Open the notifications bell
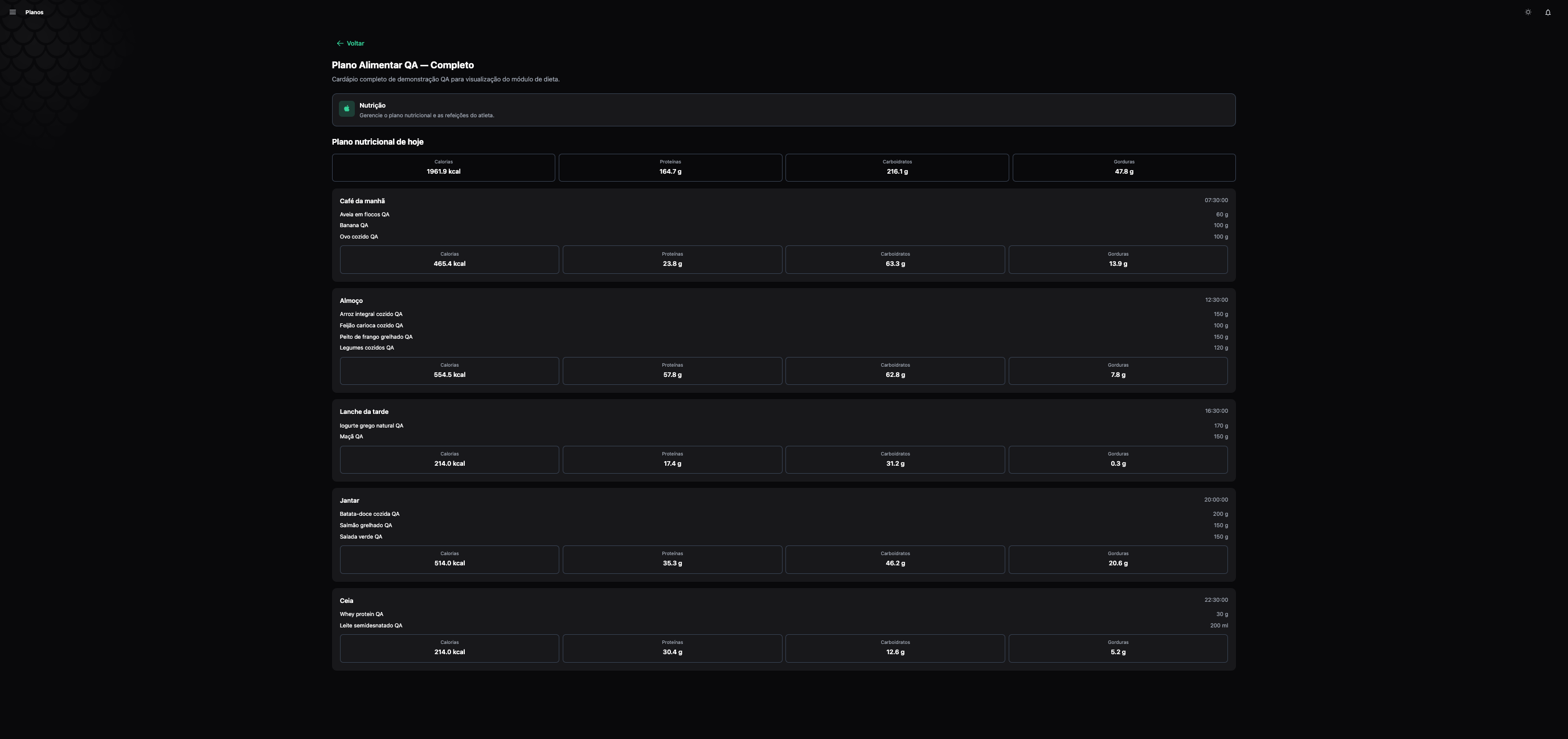Image resolution: width=1568 pixels, height=739 pixels. (1548, 12)
